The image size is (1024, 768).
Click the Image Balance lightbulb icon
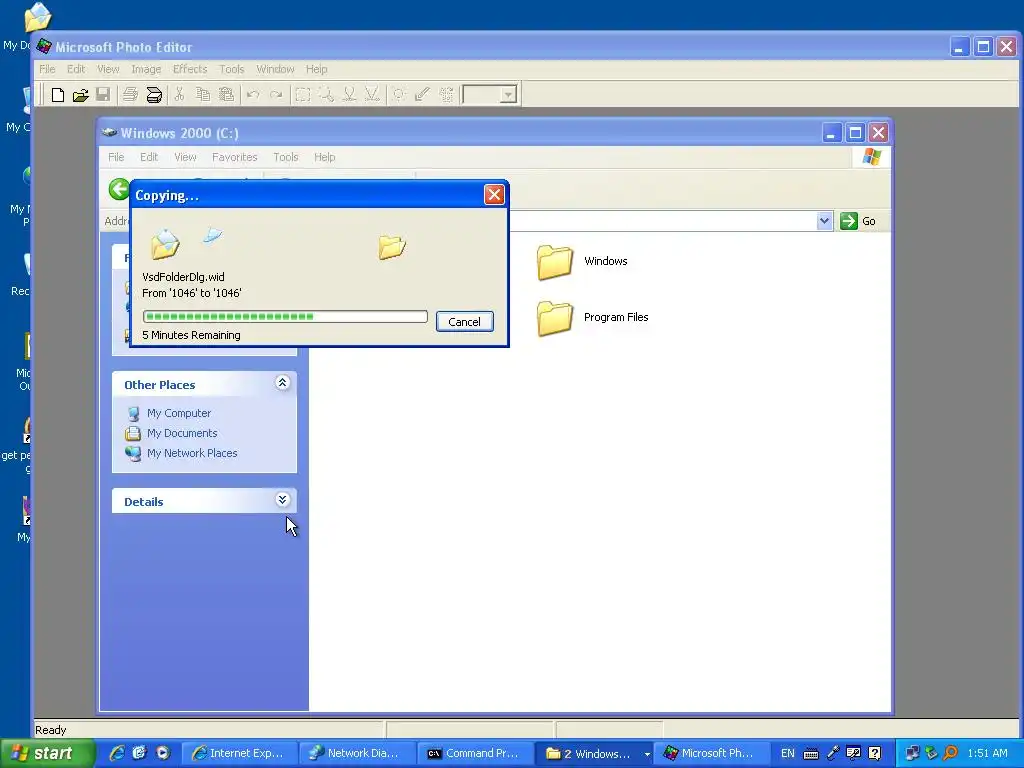tap(399, 95)
